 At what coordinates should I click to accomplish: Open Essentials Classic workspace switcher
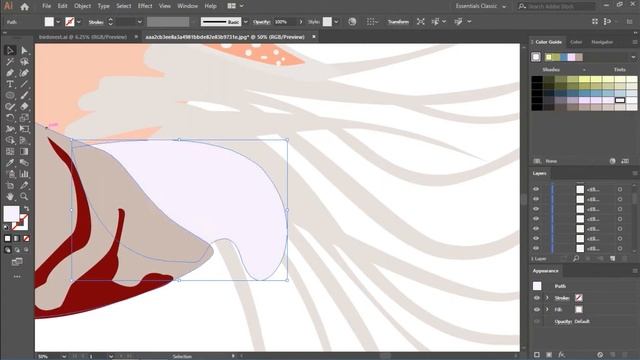[481, 6]
